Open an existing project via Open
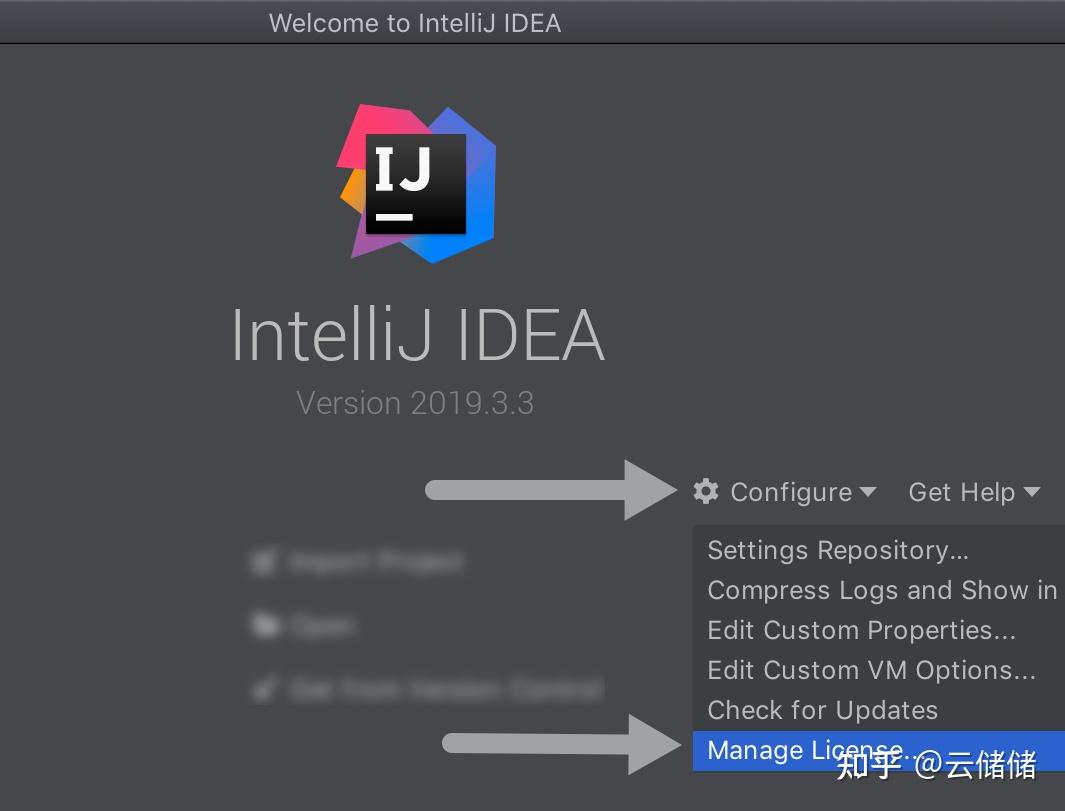The height and width of the screenshot is (811, 1065). (x=320, y=625)
